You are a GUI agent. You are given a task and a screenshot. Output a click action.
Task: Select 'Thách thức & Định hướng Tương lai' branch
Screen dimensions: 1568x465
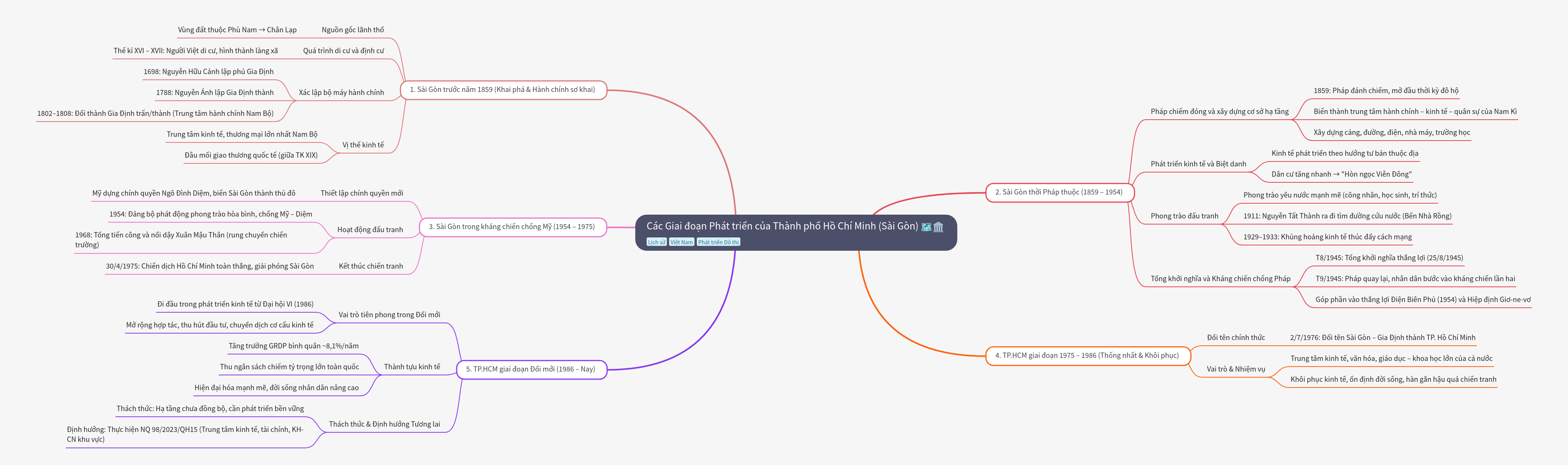(x=384, y=424)
